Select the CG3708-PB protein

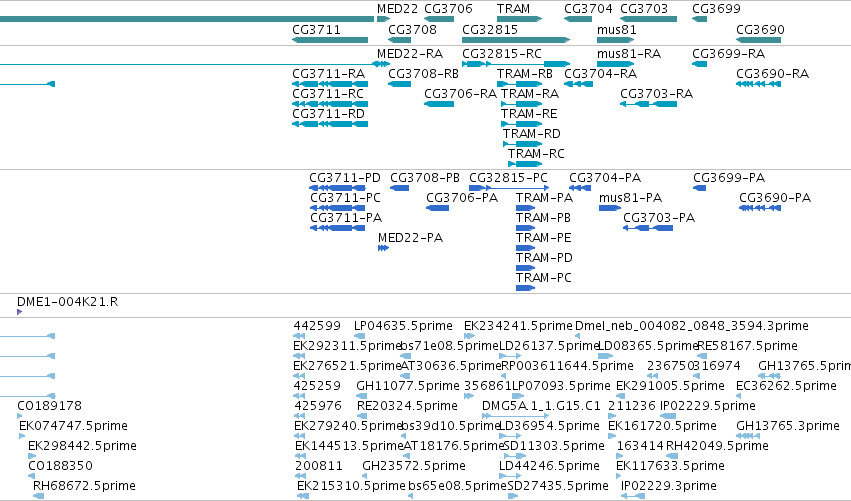399,188
